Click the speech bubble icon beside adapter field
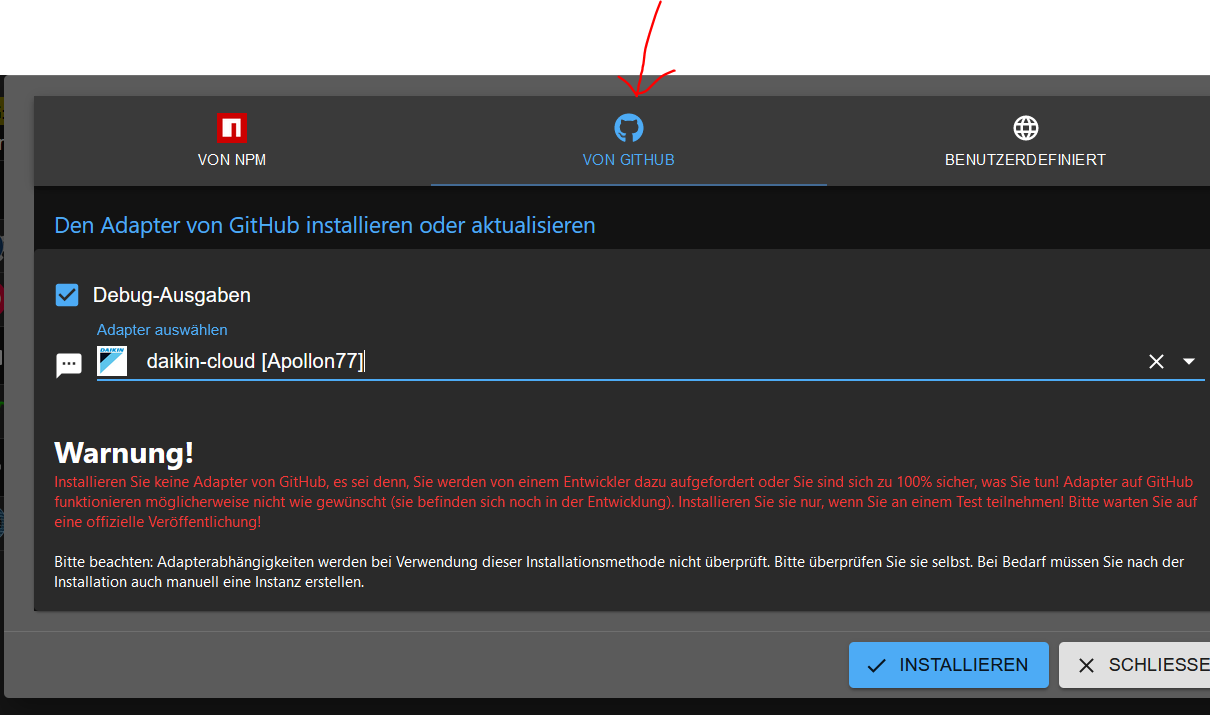1210x715 pixels. 69,365
